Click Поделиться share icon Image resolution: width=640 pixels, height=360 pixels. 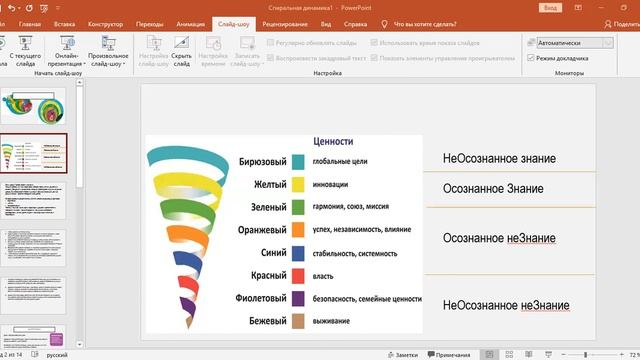tap(608, 24)
